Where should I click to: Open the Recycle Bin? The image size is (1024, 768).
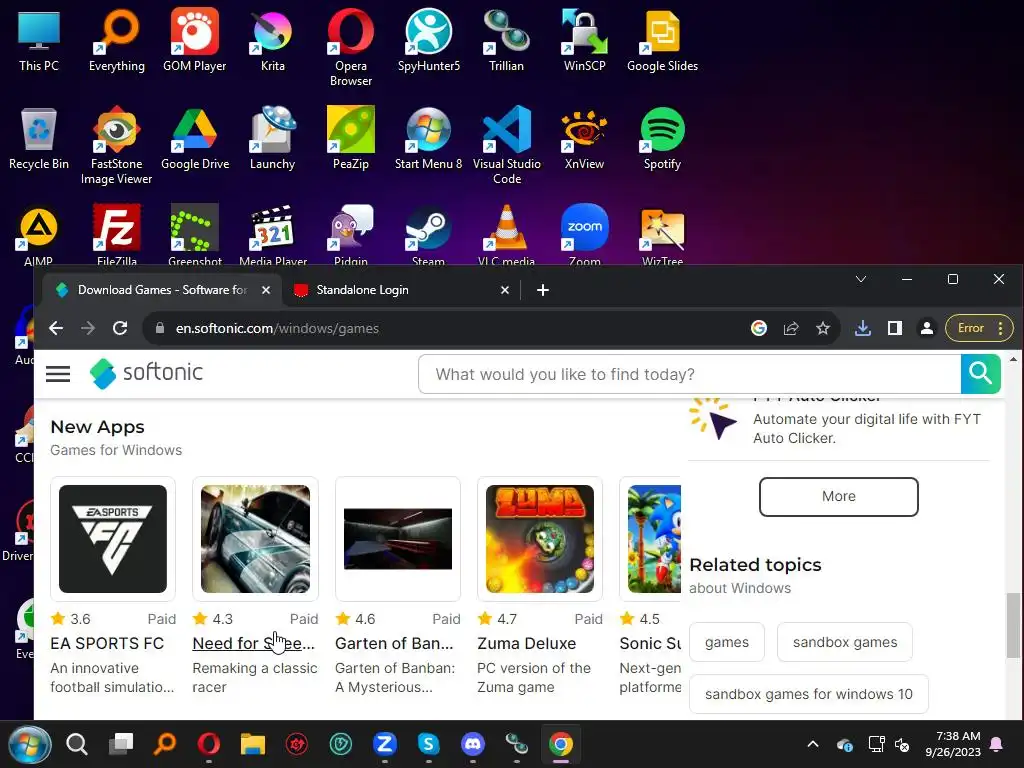[x=39, y=138]
